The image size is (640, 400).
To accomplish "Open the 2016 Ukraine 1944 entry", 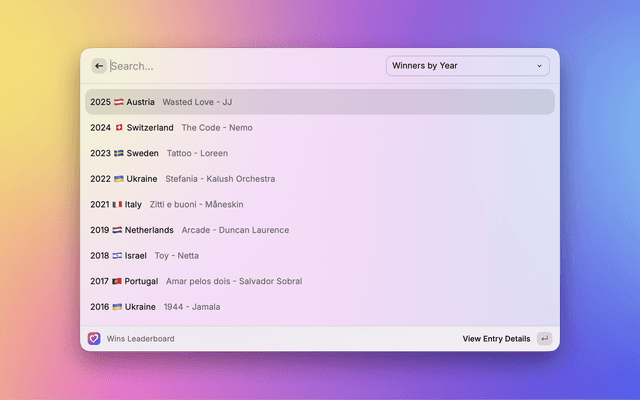I will coord(319,307).
